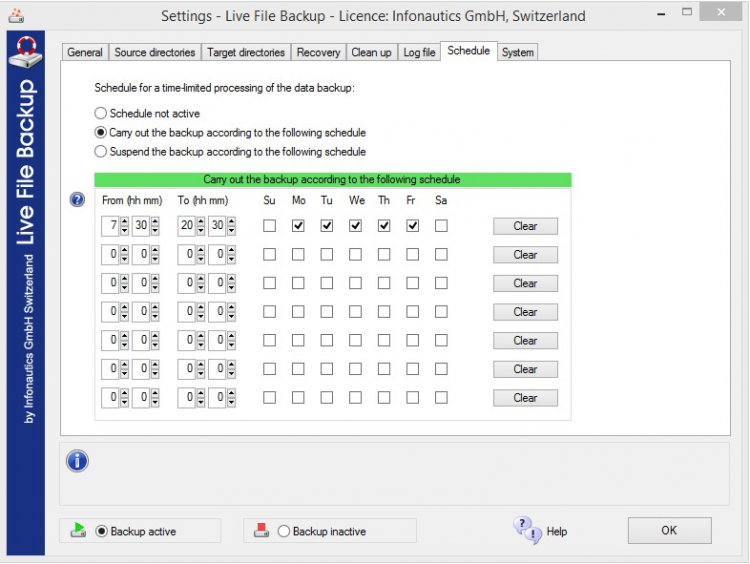Switch to the Target directories tab

246,52
